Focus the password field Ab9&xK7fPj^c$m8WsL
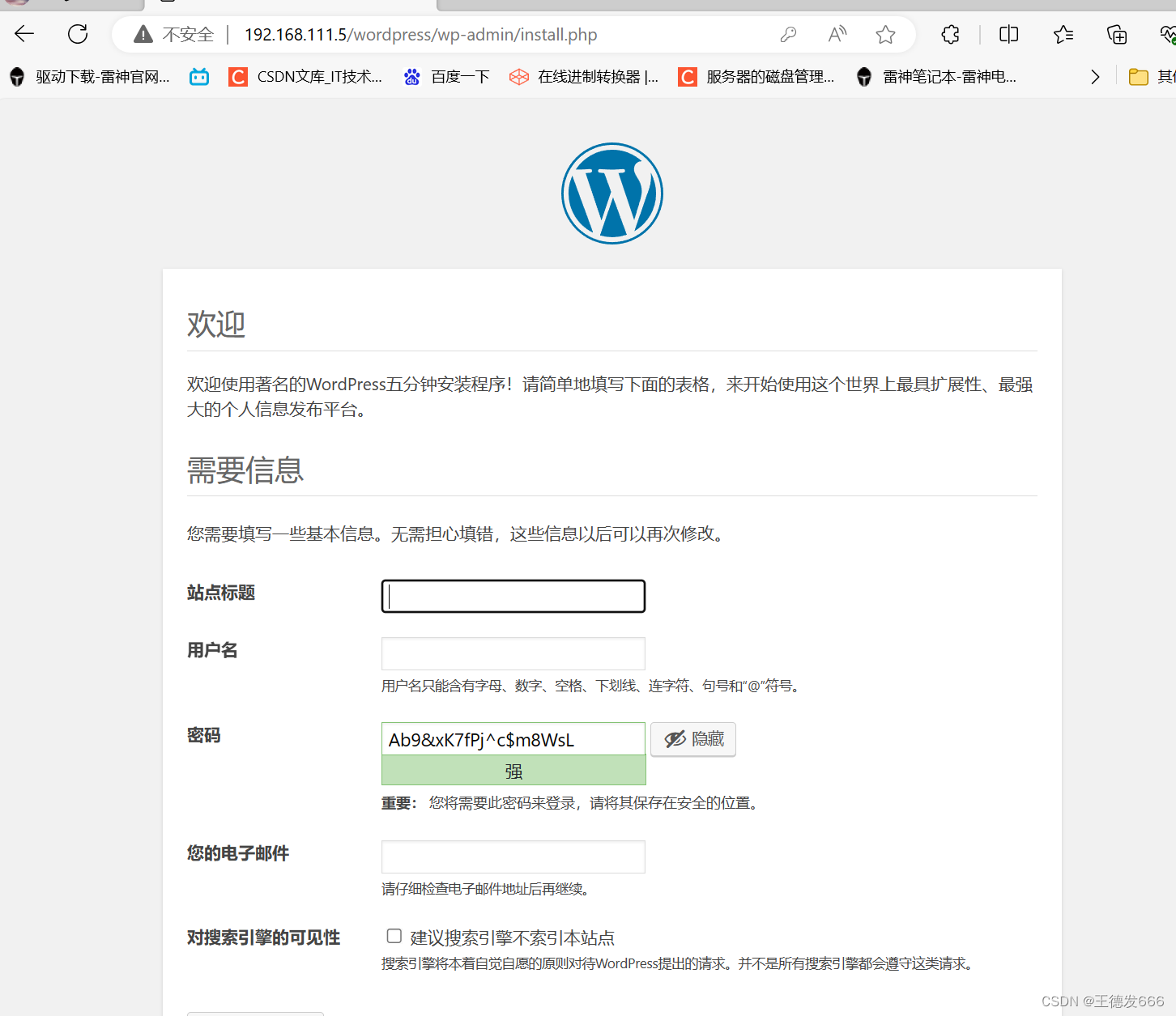This screenshot has width=1176, height=1016. [513, 739]
